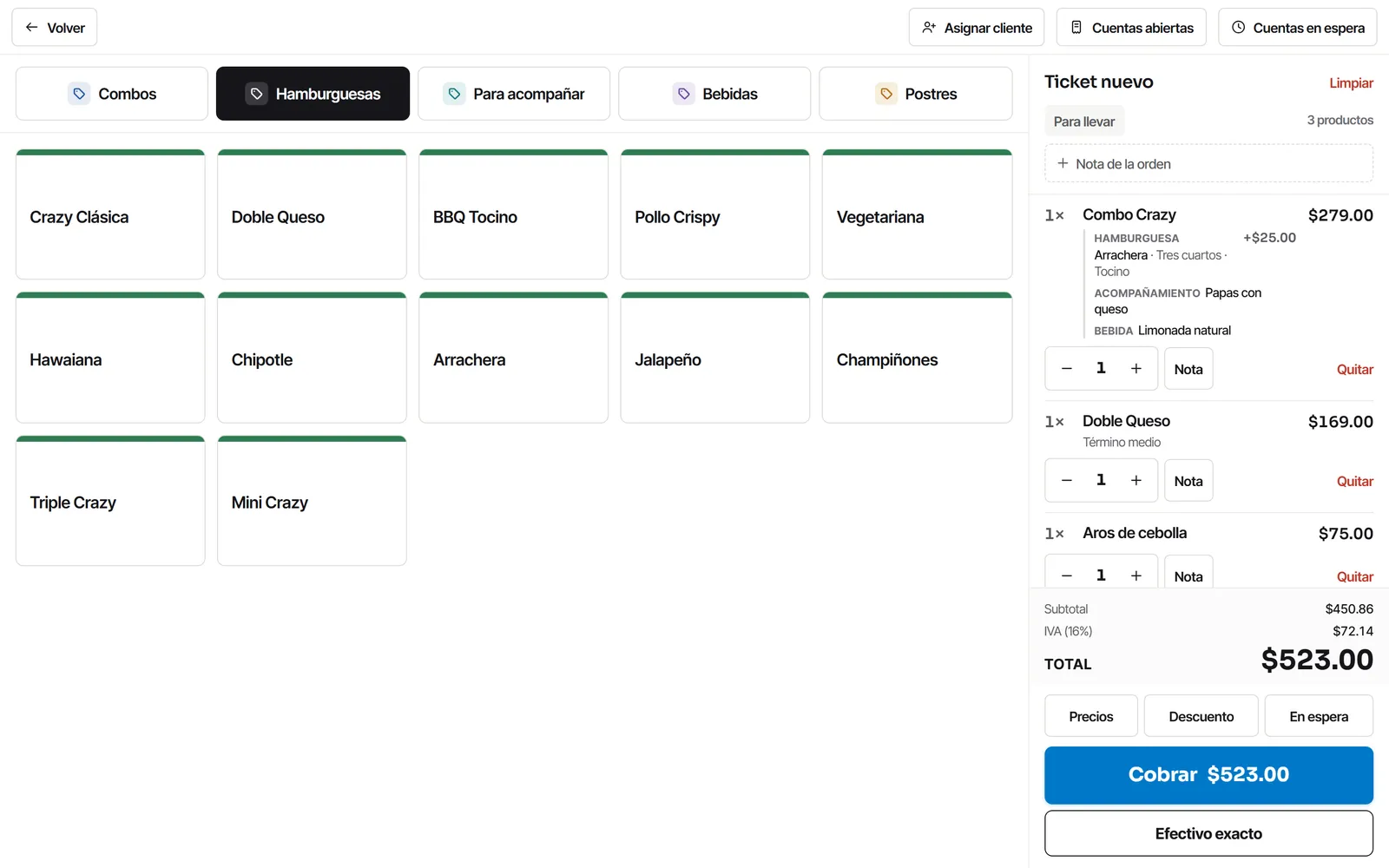Viewport: 1389px width, 868px height.
Task: Click the person-plus icon in Asignar cliente
Action: pos(929,28)
